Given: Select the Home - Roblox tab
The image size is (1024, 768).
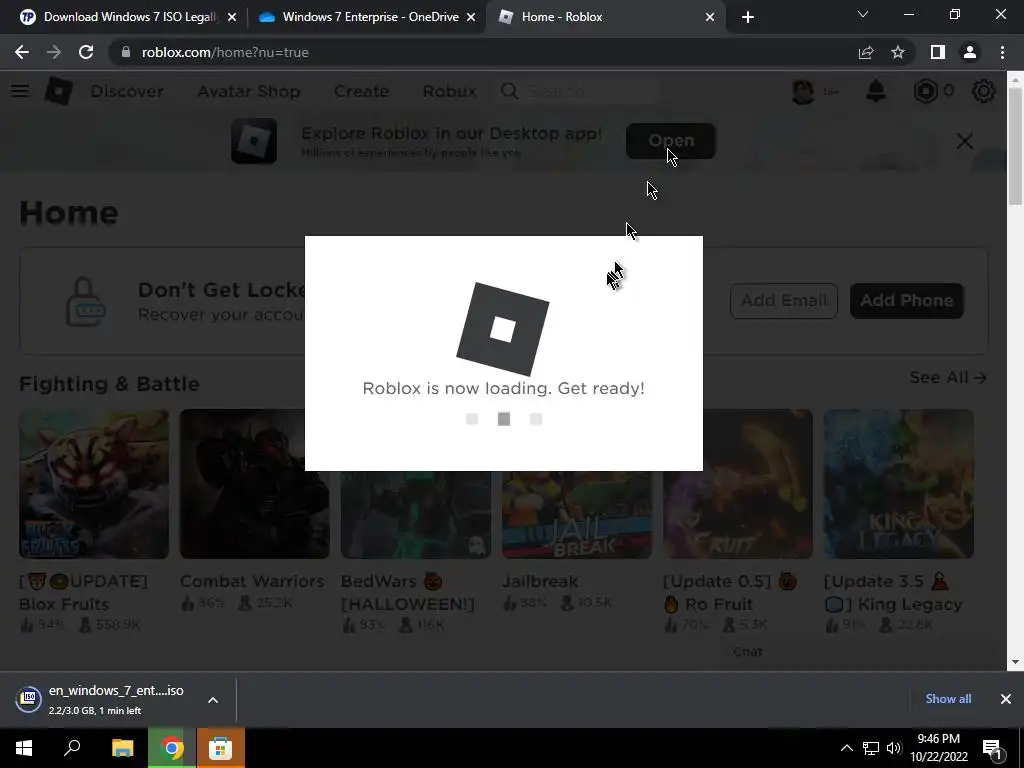Looking at the screenshot, I should (x=604, y=17).
